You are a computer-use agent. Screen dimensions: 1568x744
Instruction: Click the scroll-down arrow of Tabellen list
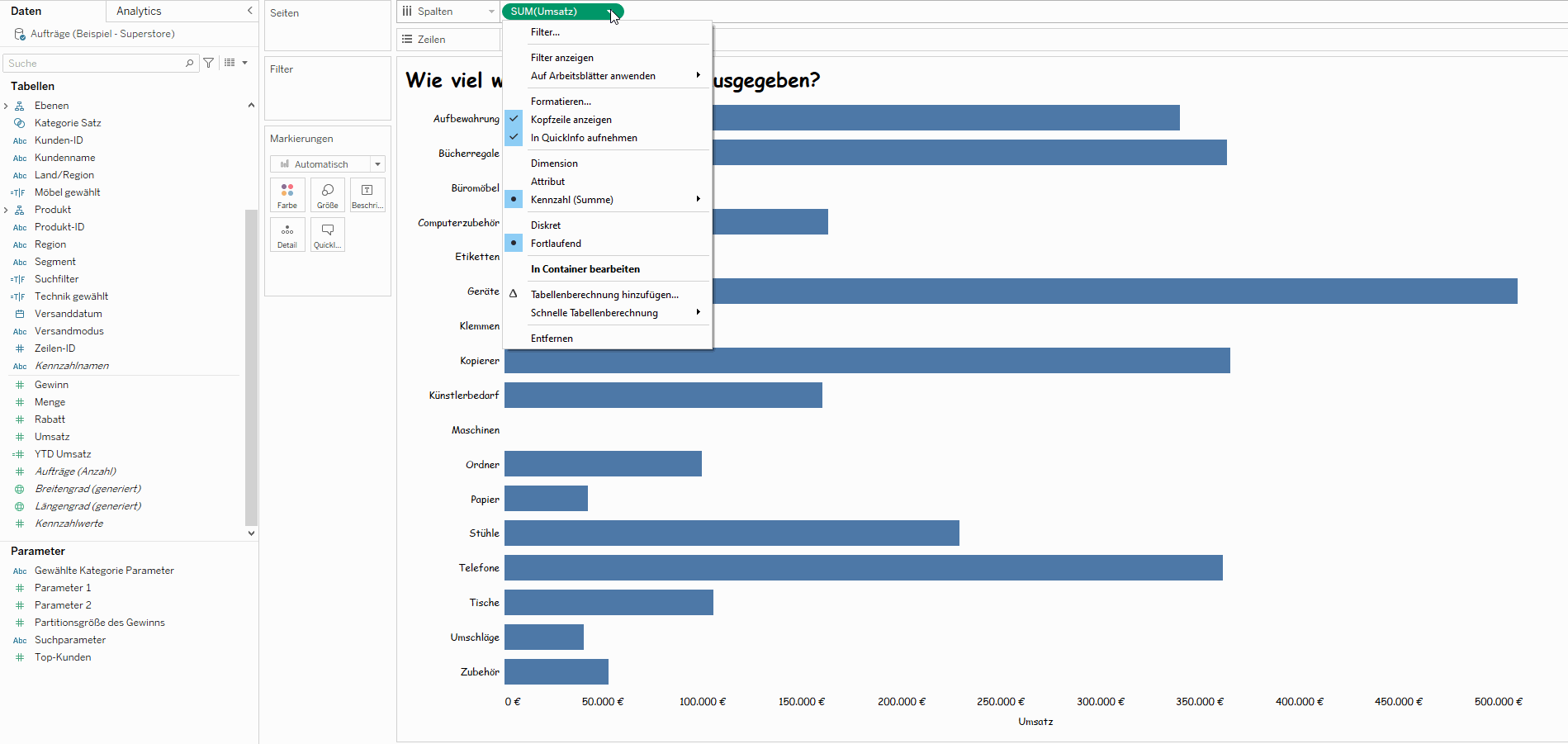[x=251, y=533]
